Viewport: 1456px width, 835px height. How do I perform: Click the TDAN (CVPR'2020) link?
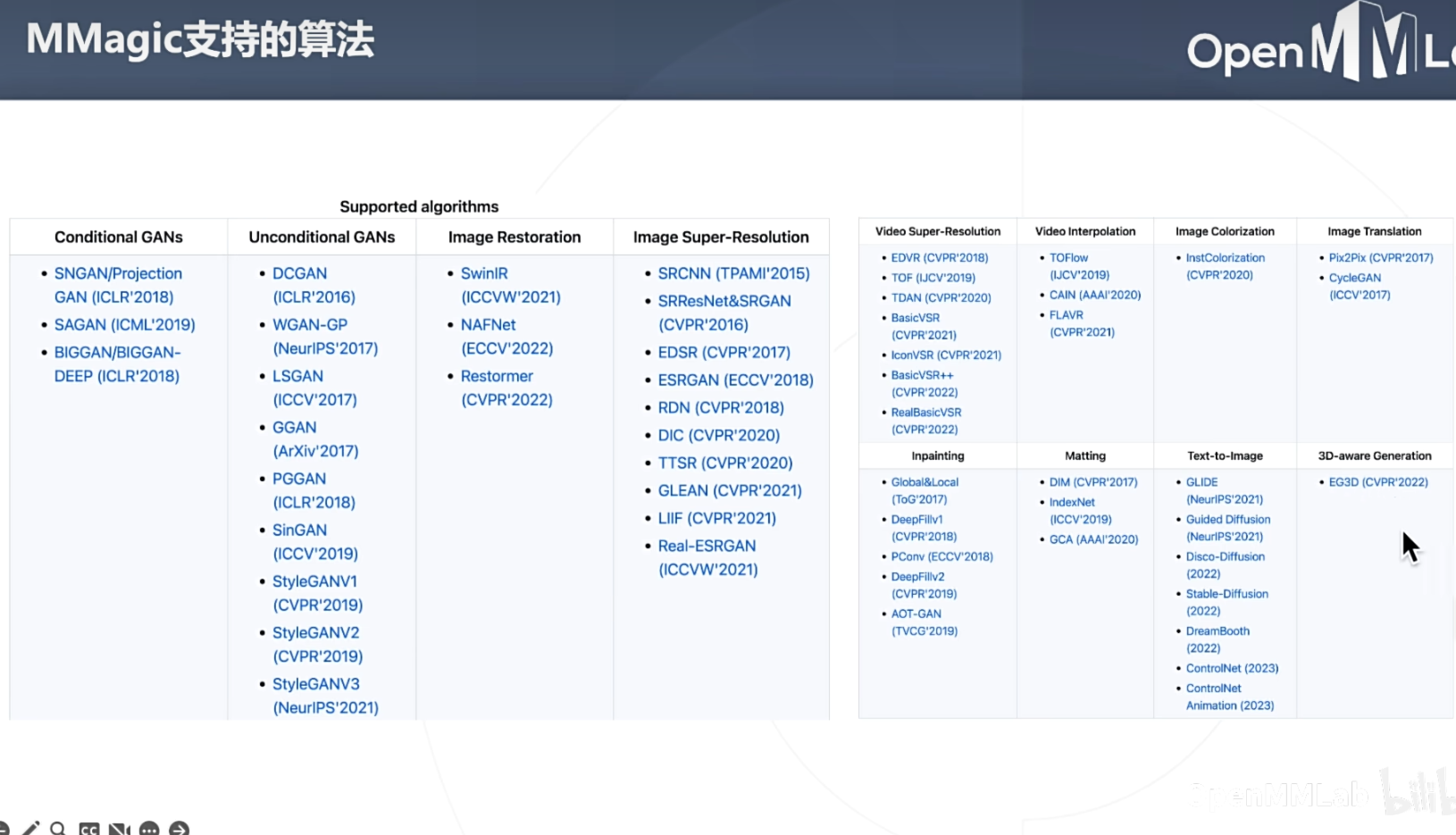pos(941,297)
